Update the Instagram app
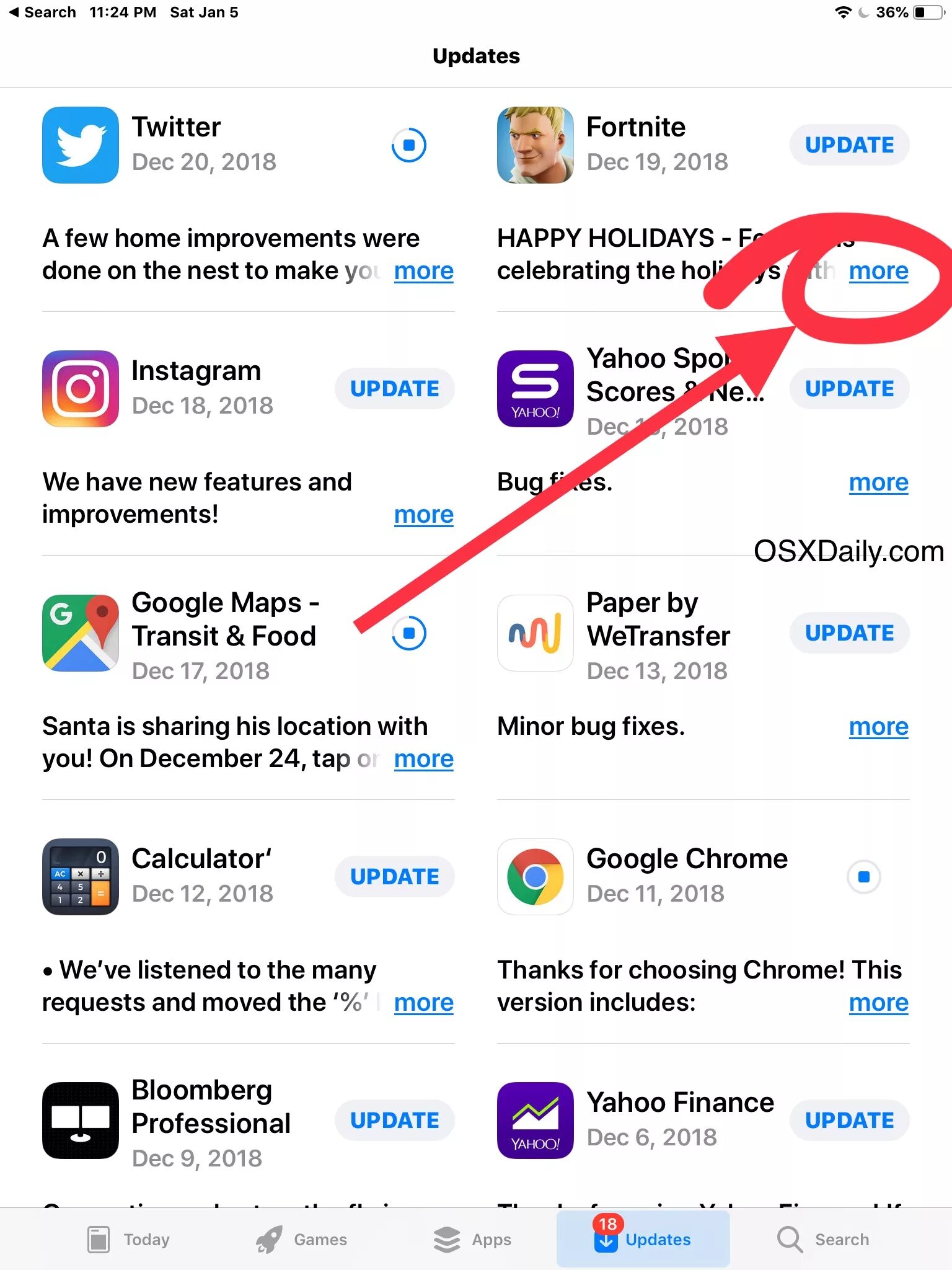This screenshot has width=952, height=1270. 395,389
